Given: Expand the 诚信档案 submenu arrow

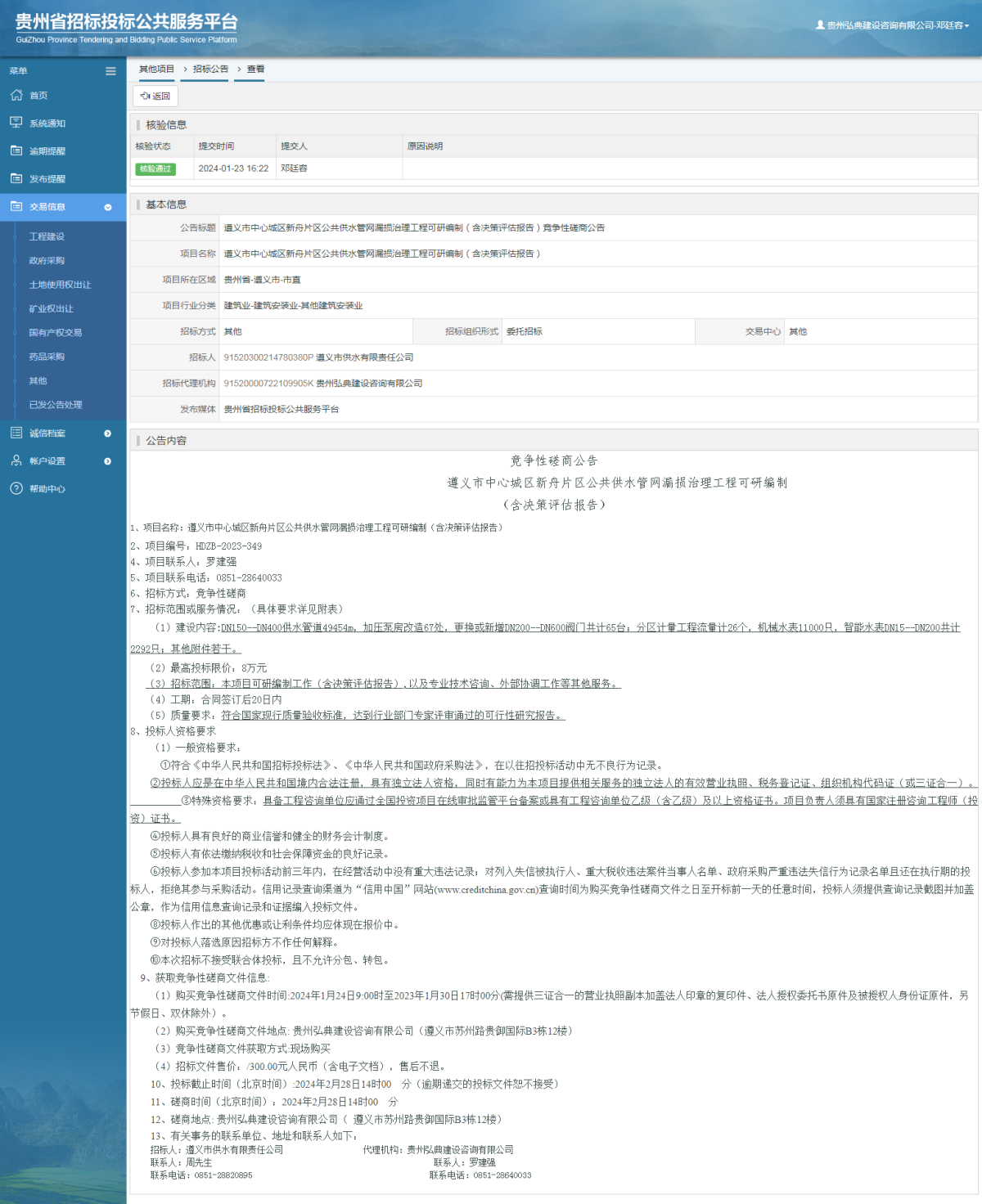Looking at the screenshot, I should click(x=107, y=434).
